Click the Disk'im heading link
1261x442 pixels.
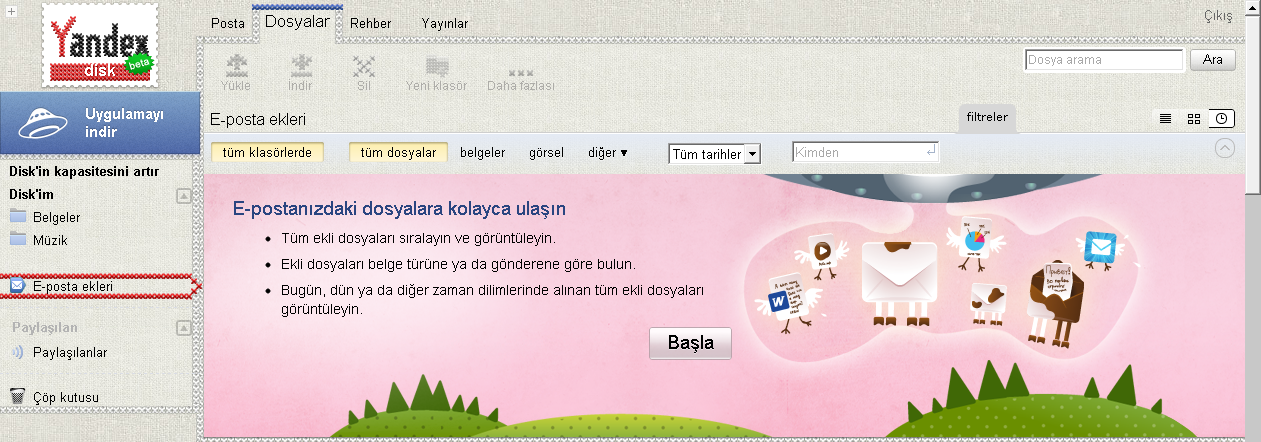31,194
